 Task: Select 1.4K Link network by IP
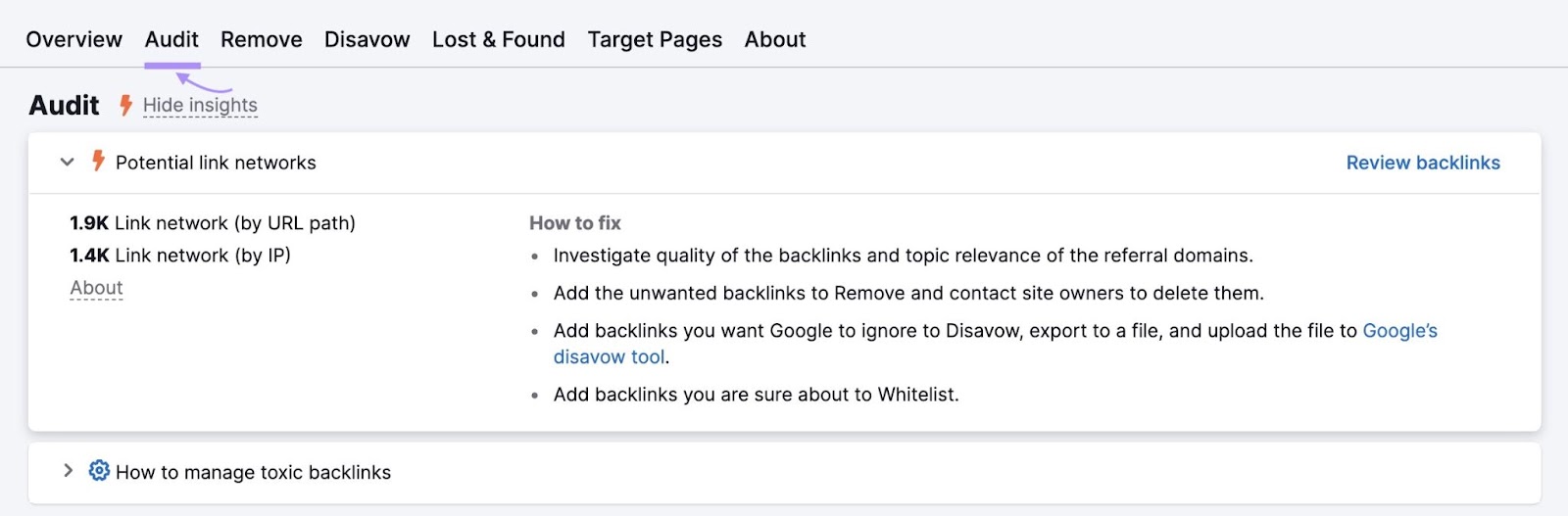(x=180, y=256)
